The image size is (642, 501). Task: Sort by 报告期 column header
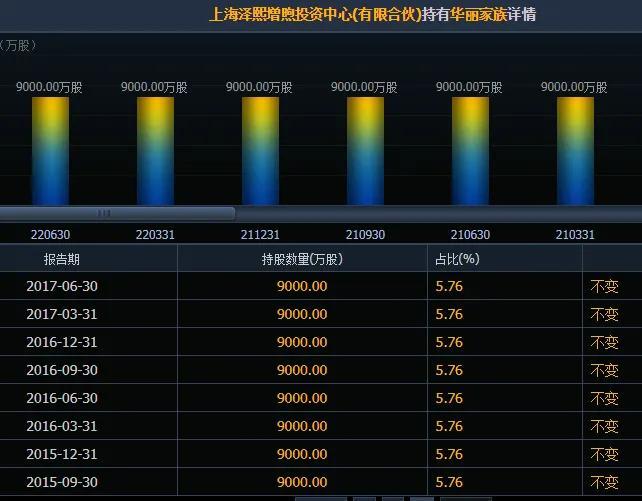[62, 259]
